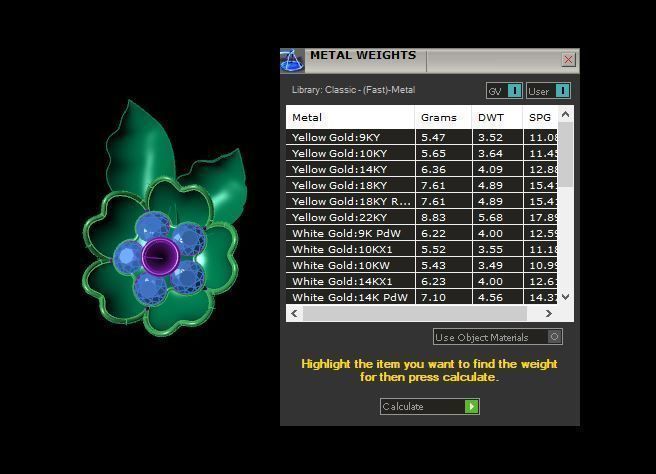
Task: Click the Calculate button
Action: (x=430, y=406)
